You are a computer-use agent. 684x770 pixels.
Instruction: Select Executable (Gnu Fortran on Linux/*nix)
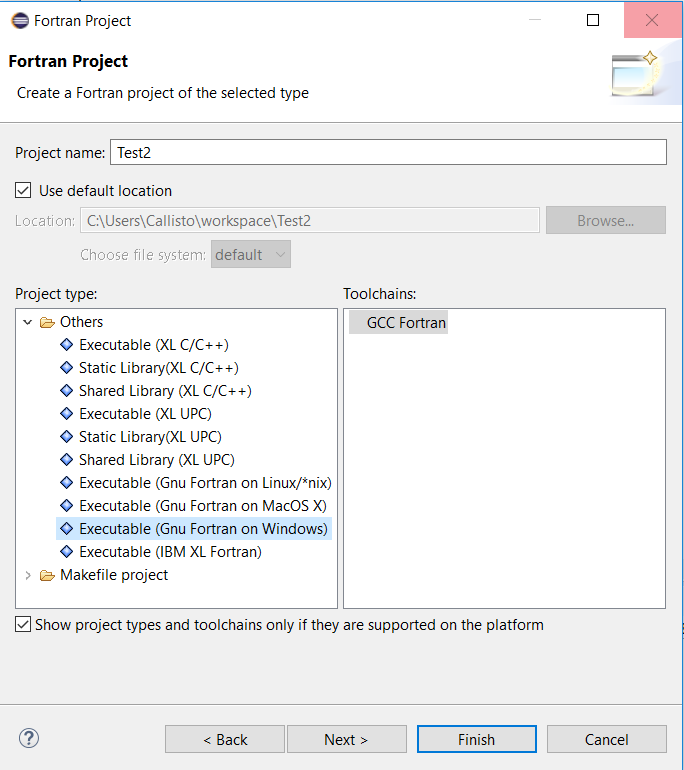point(205,483)
